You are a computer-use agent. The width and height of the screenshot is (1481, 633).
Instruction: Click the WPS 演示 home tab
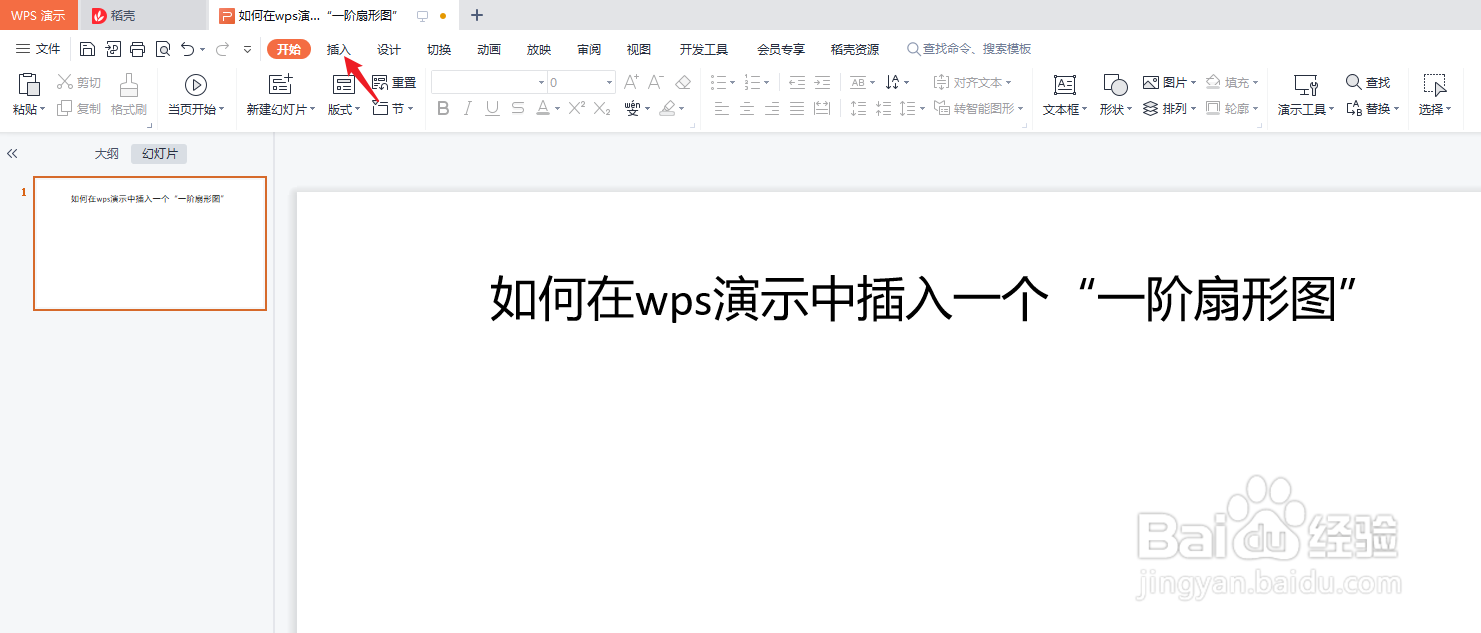38,15
